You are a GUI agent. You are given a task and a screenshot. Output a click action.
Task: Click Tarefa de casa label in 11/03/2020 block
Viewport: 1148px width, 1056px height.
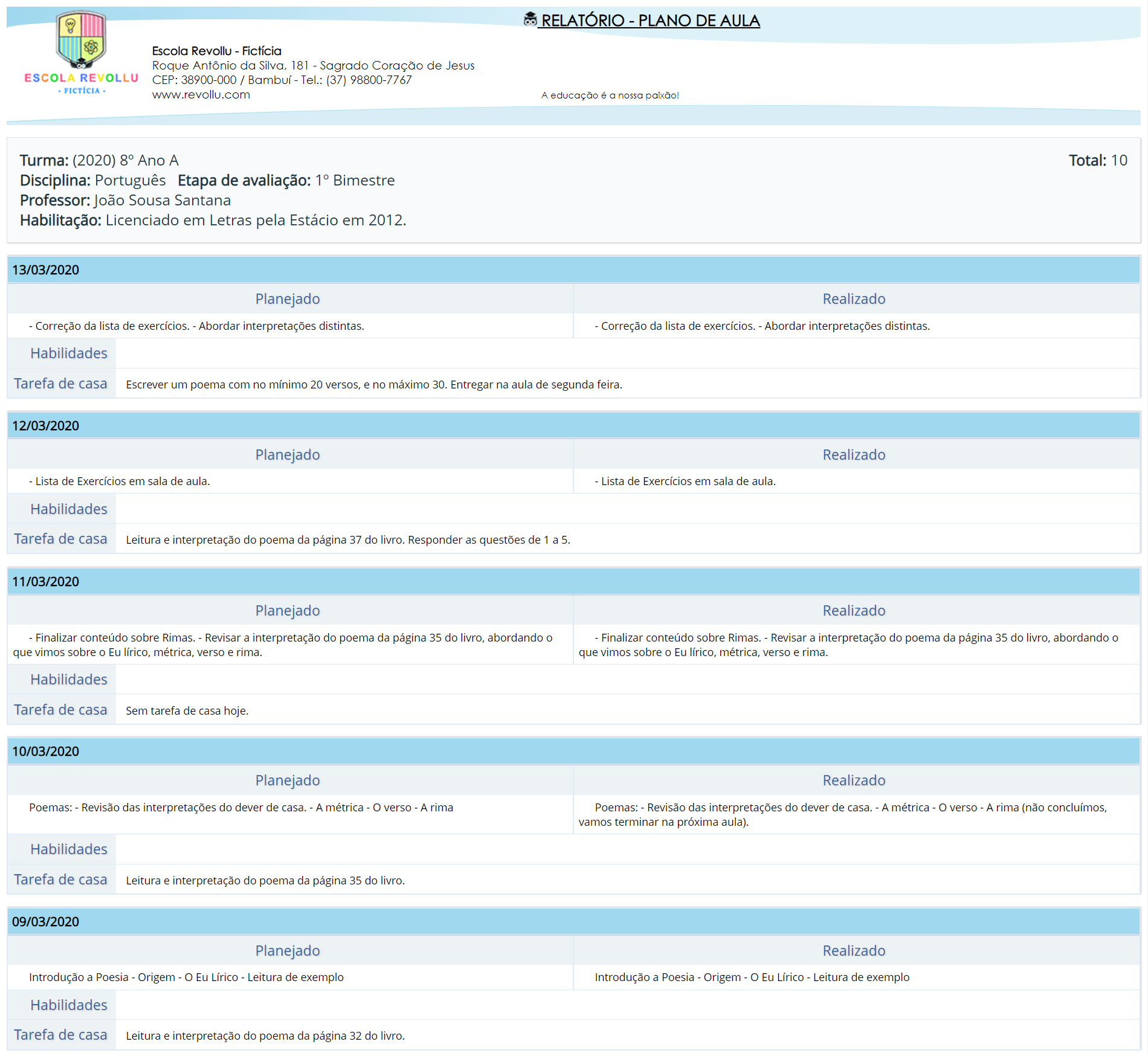60,710
